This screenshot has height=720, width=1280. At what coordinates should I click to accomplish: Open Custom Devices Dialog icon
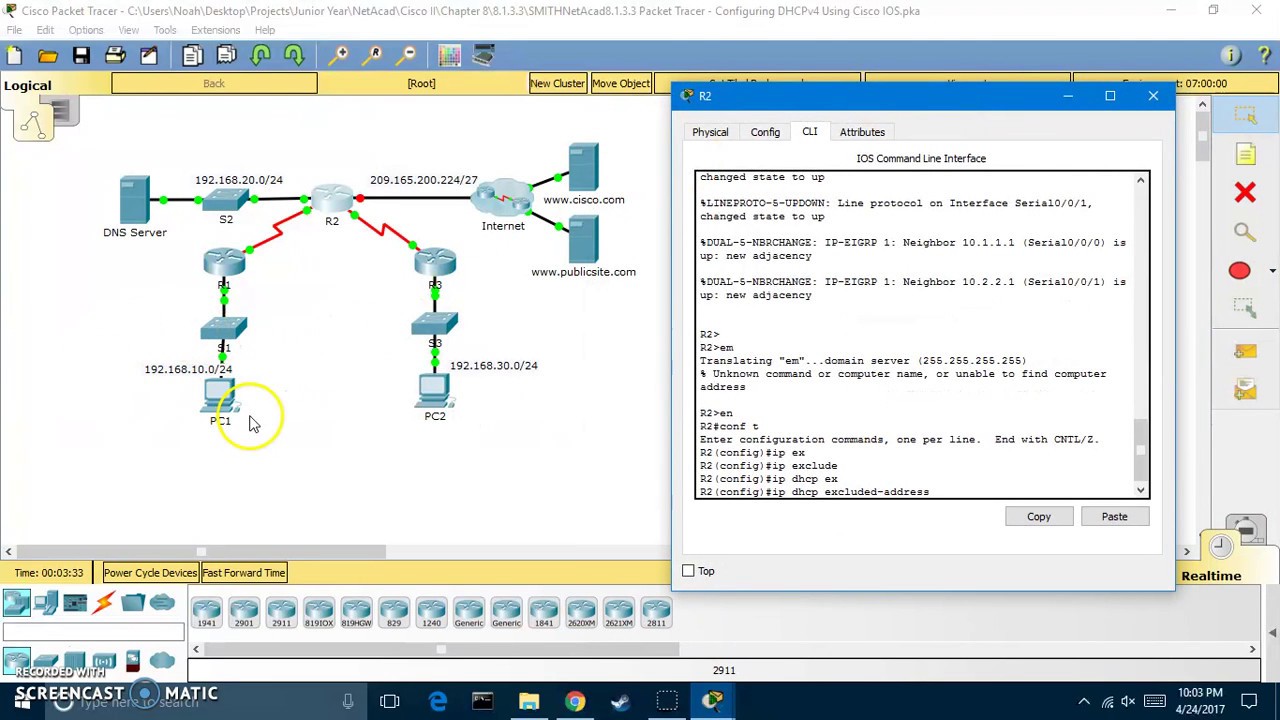tap(483, 55)
